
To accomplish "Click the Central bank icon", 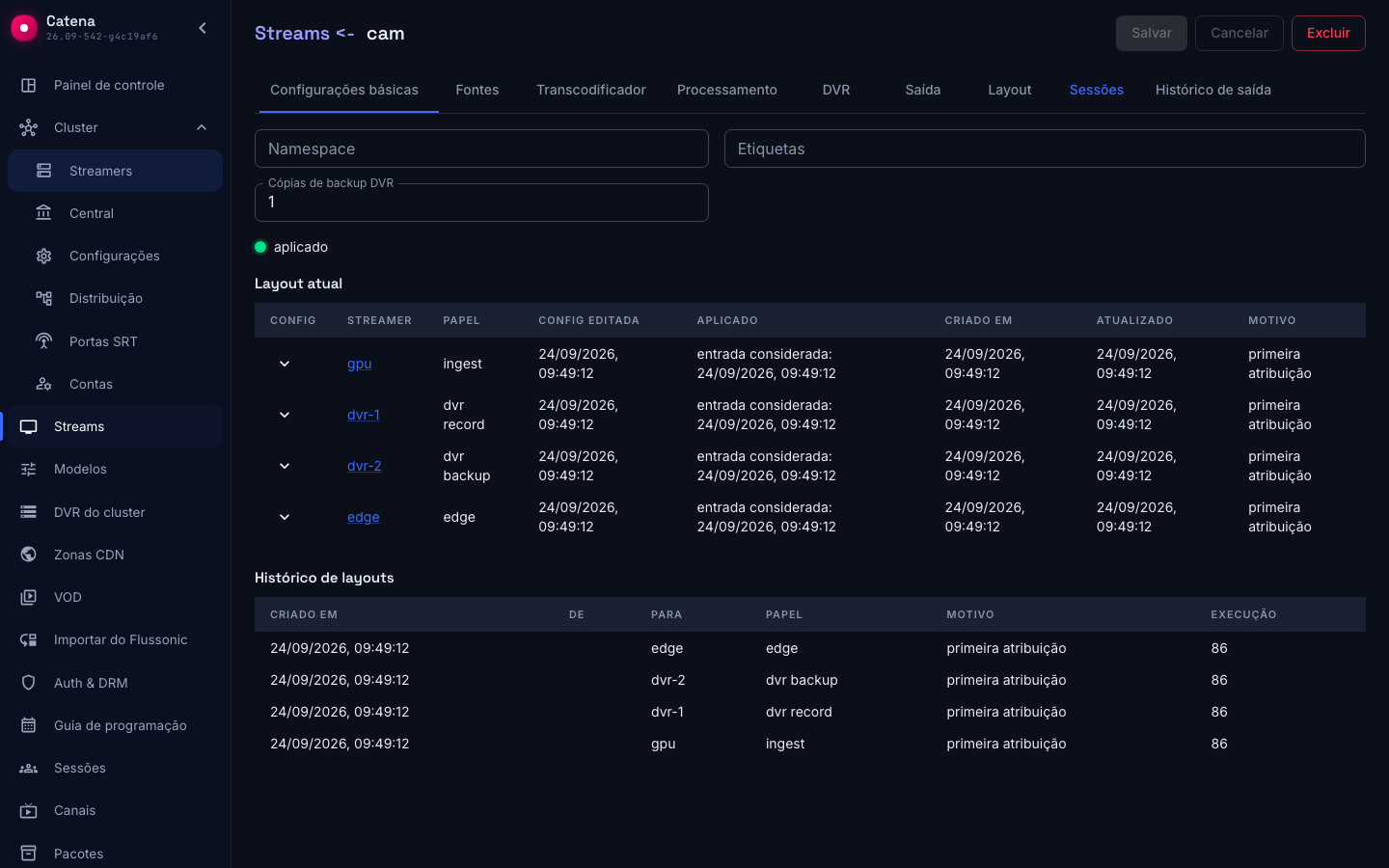I will pos(44,213).
